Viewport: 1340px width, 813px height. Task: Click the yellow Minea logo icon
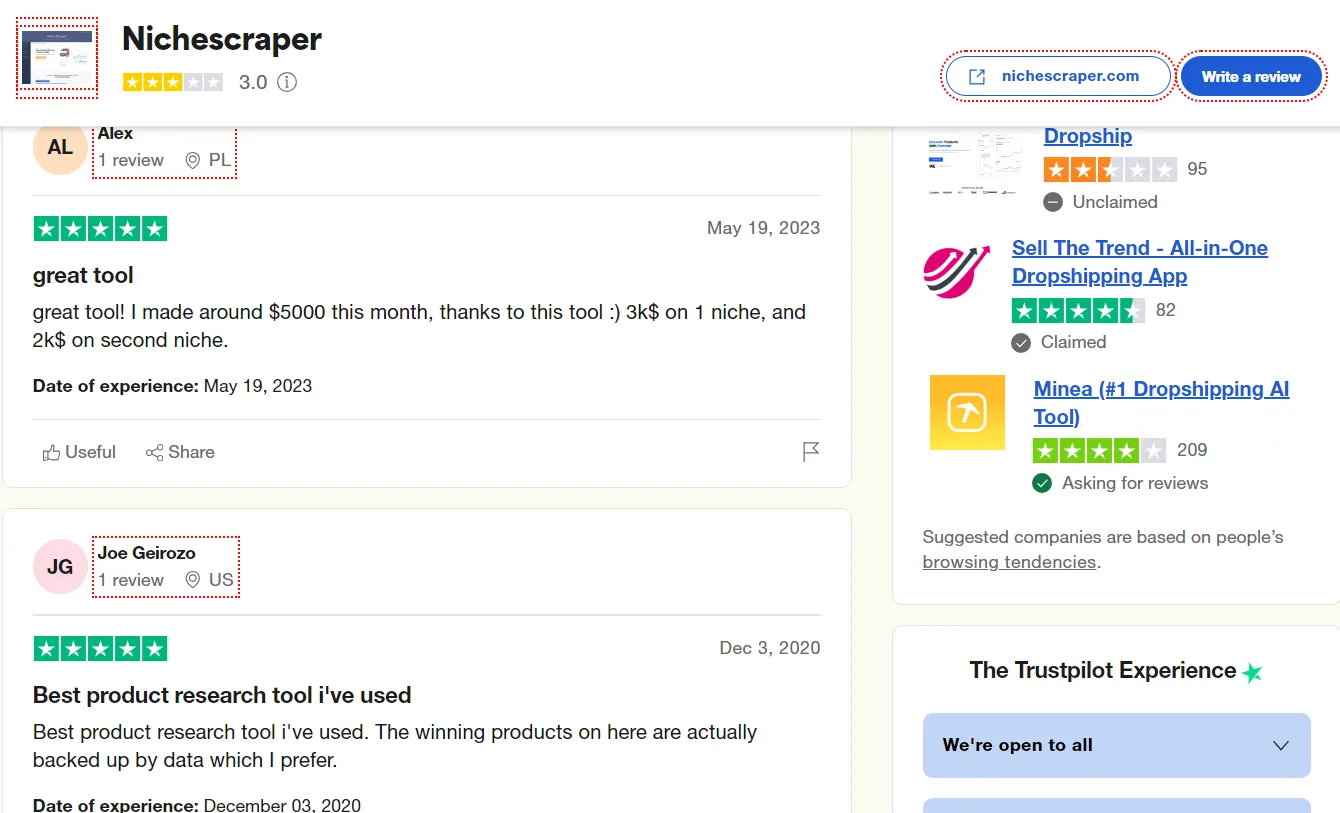[x=967, y=412]
